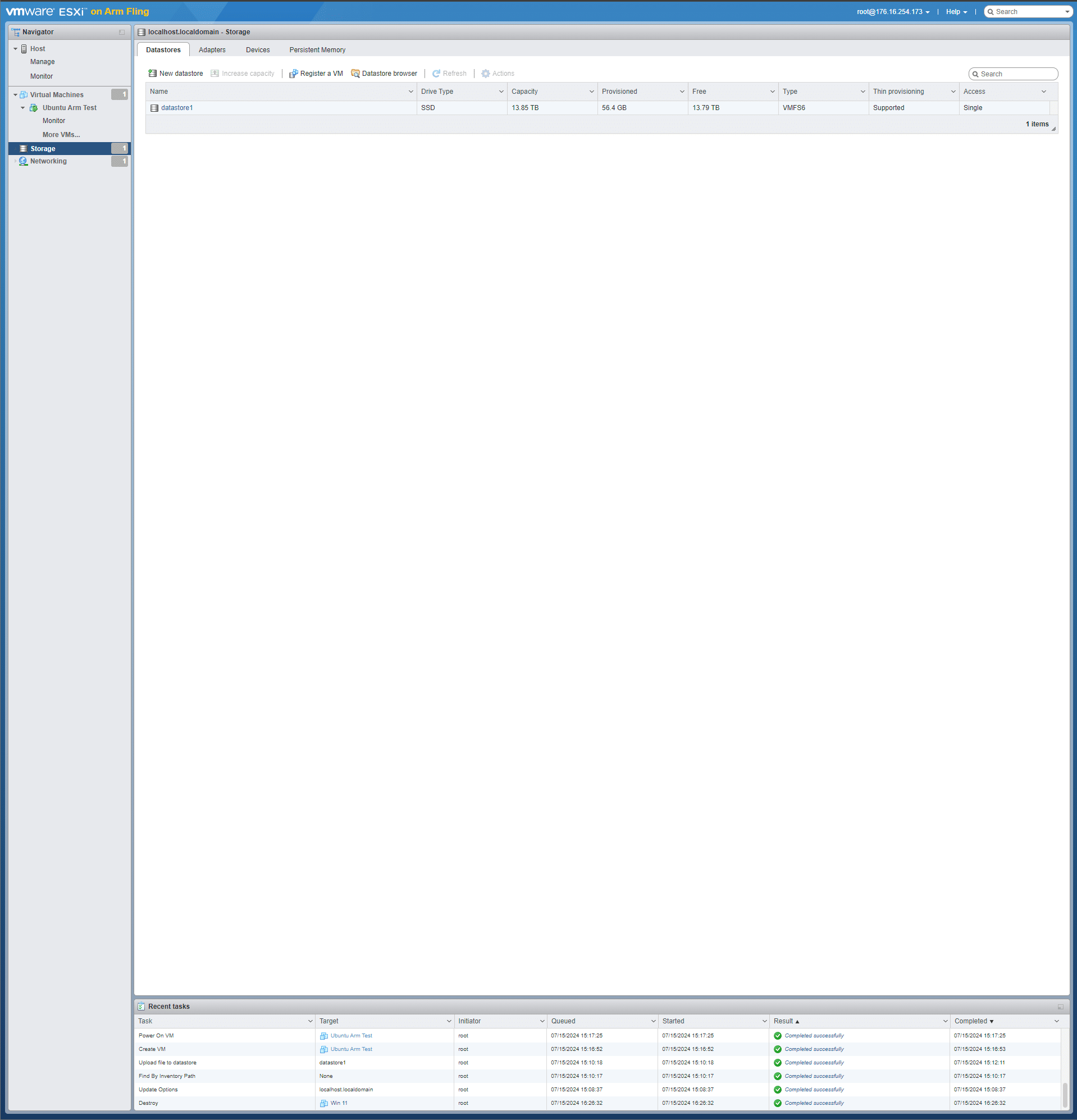Collapse the Virtual Machines tree node

[15, 95]
